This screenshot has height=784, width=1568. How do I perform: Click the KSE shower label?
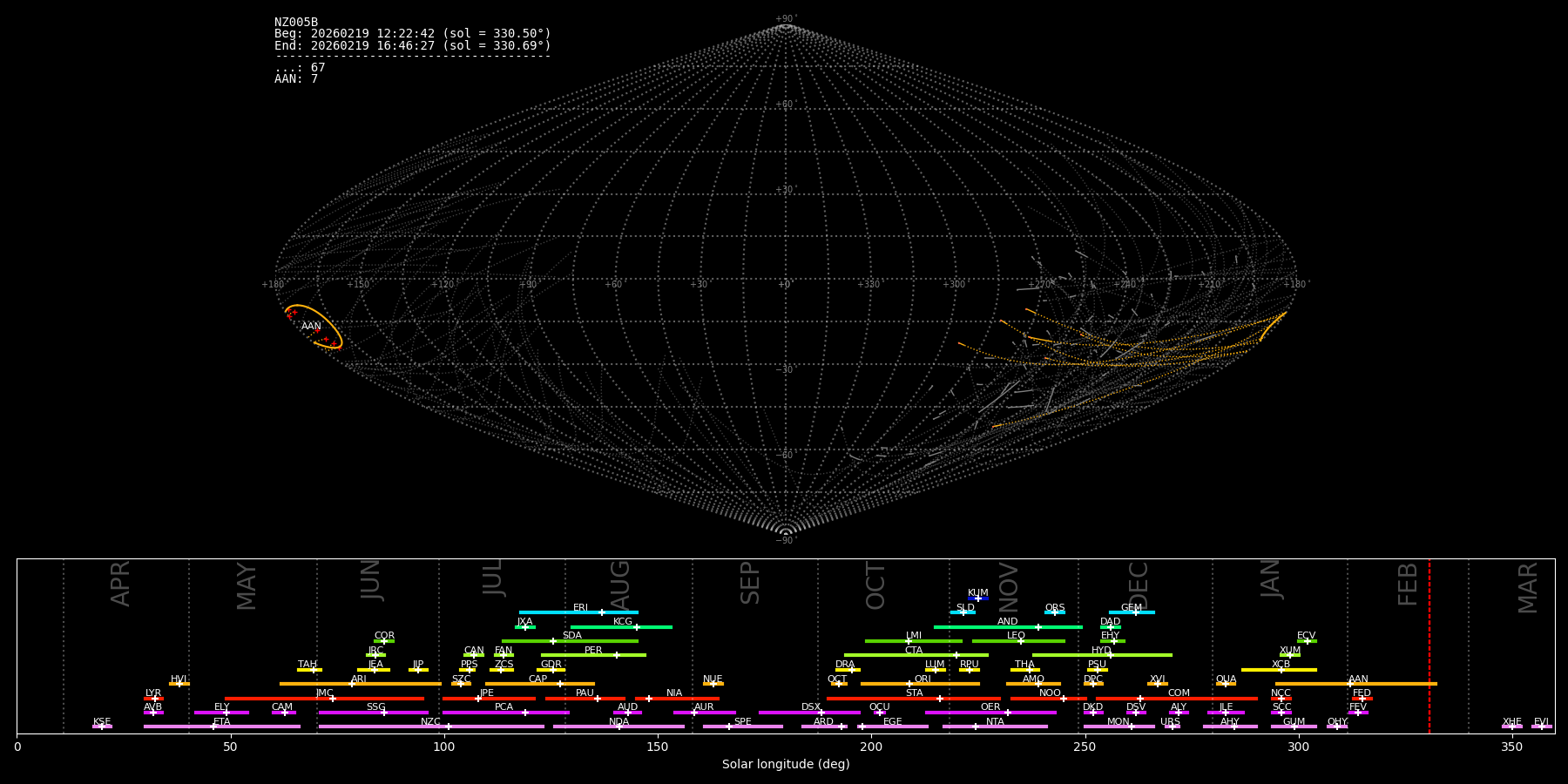click(x=102, y=722)
